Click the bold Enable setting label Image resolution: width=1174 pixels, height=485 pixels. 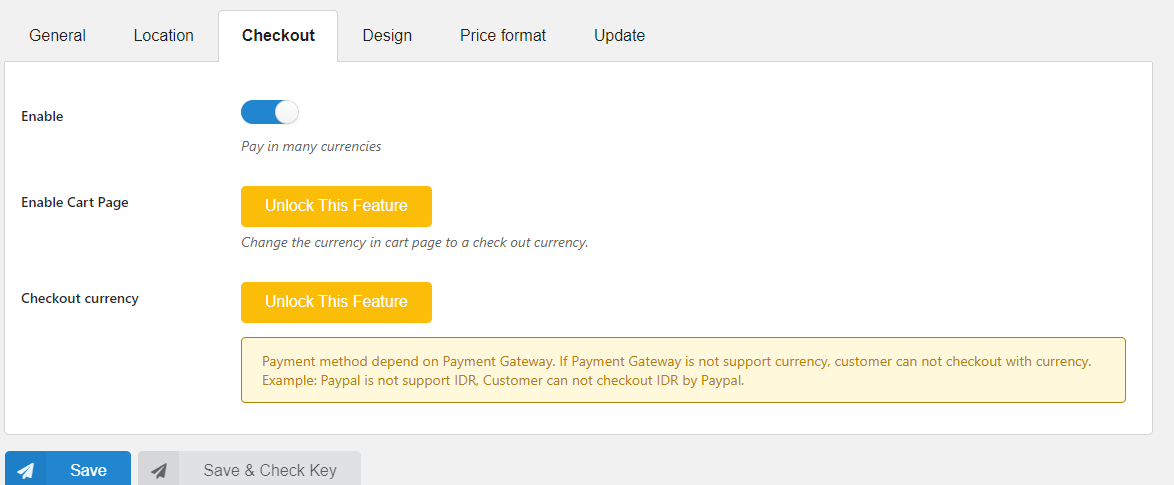[42, 116]
